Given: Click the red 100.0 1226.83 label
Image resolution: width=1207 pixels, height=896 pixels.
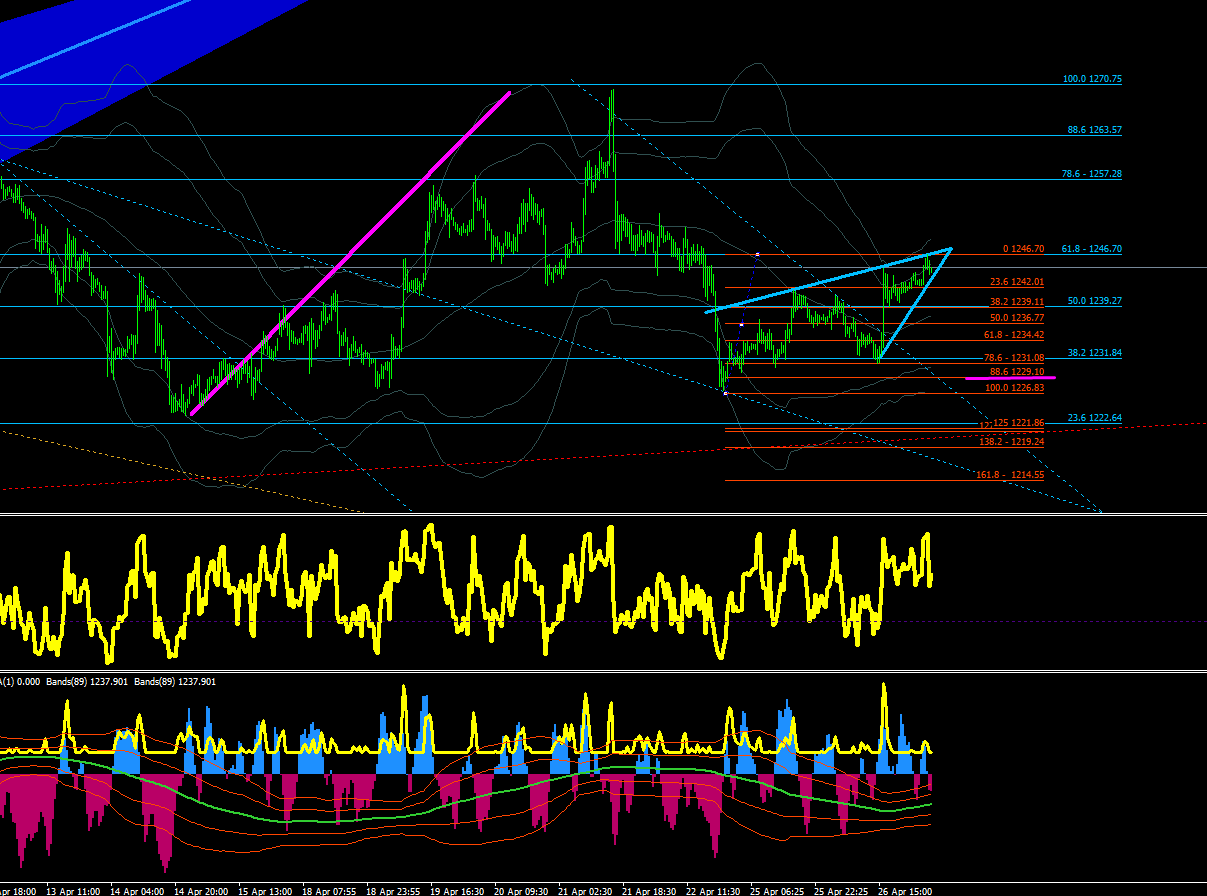Looking at the screenshot, I should 1014,387.
